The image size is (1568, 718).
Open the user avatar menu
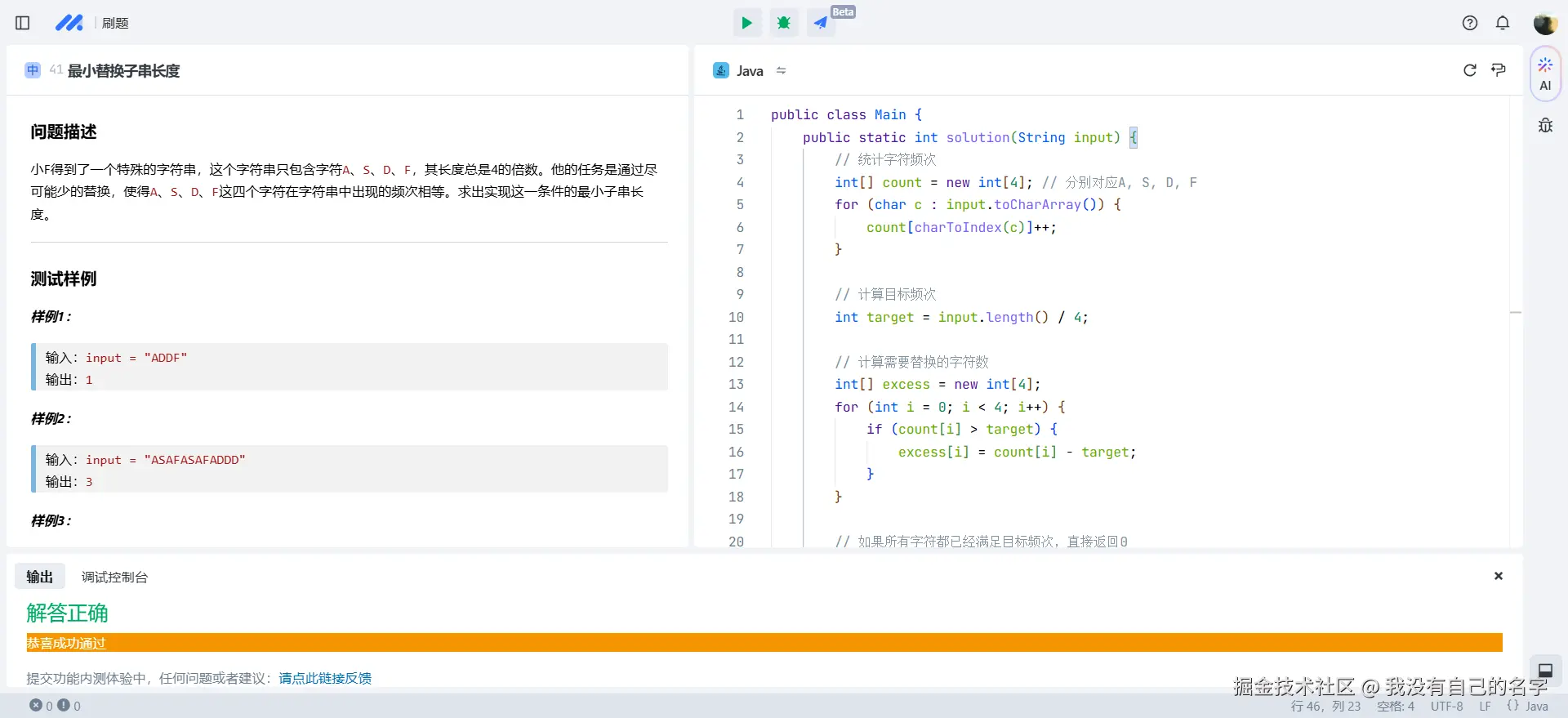tap(1545, 23)
